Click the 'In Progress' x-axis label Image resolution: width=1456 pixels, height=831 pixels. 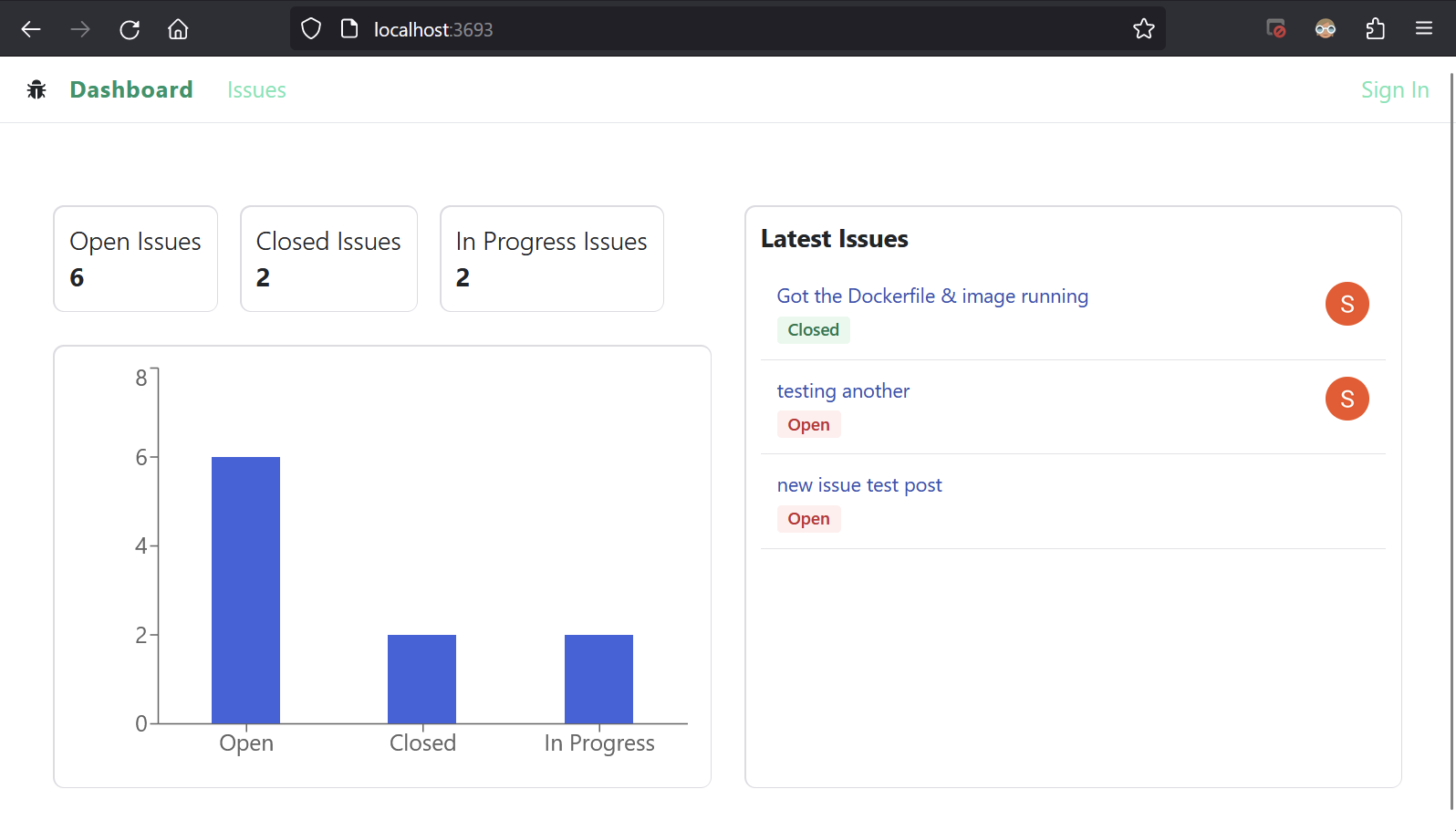point(599,743)
